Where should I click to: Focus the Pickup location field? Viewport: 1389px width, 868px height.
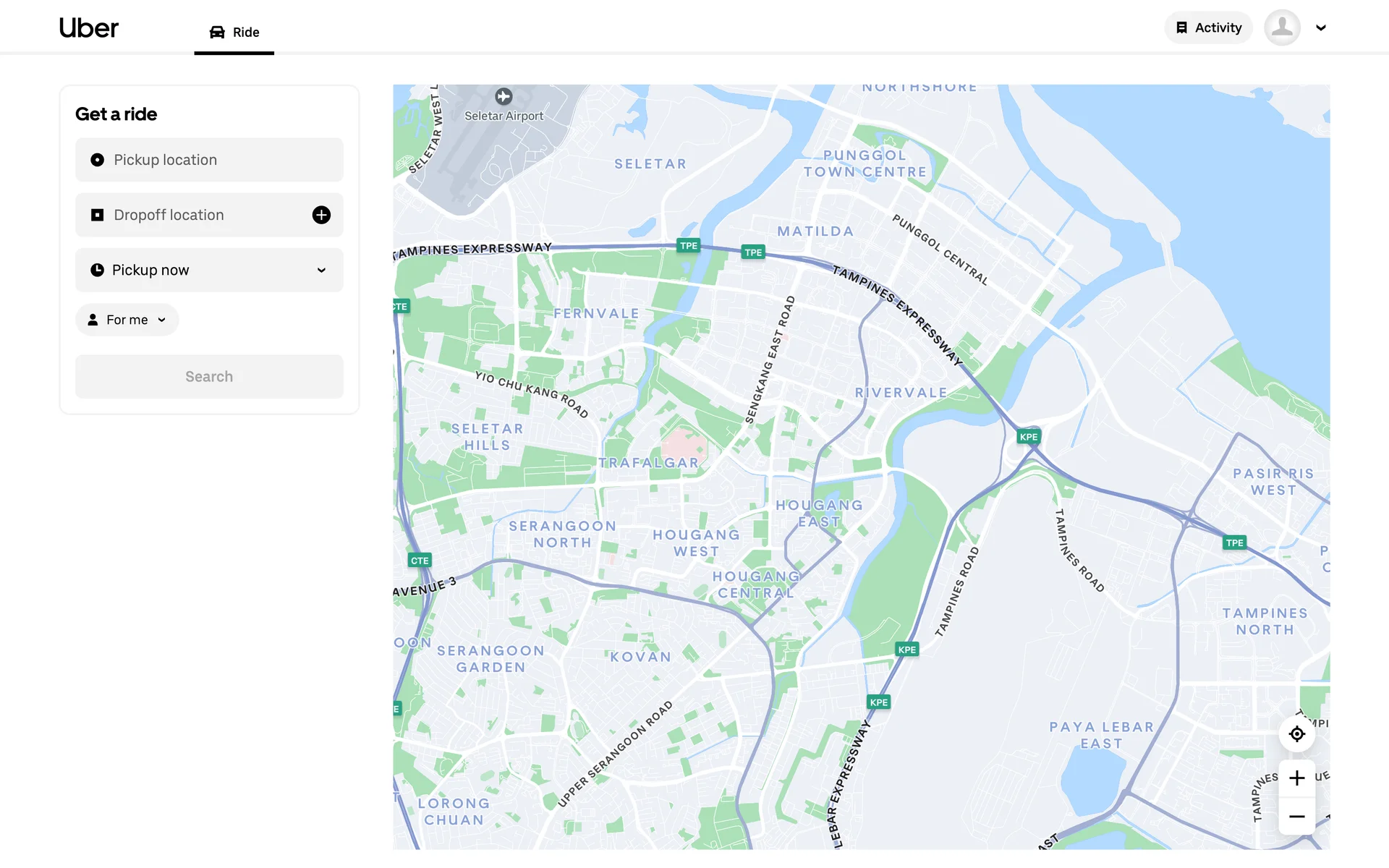click(x=209, y=160)
